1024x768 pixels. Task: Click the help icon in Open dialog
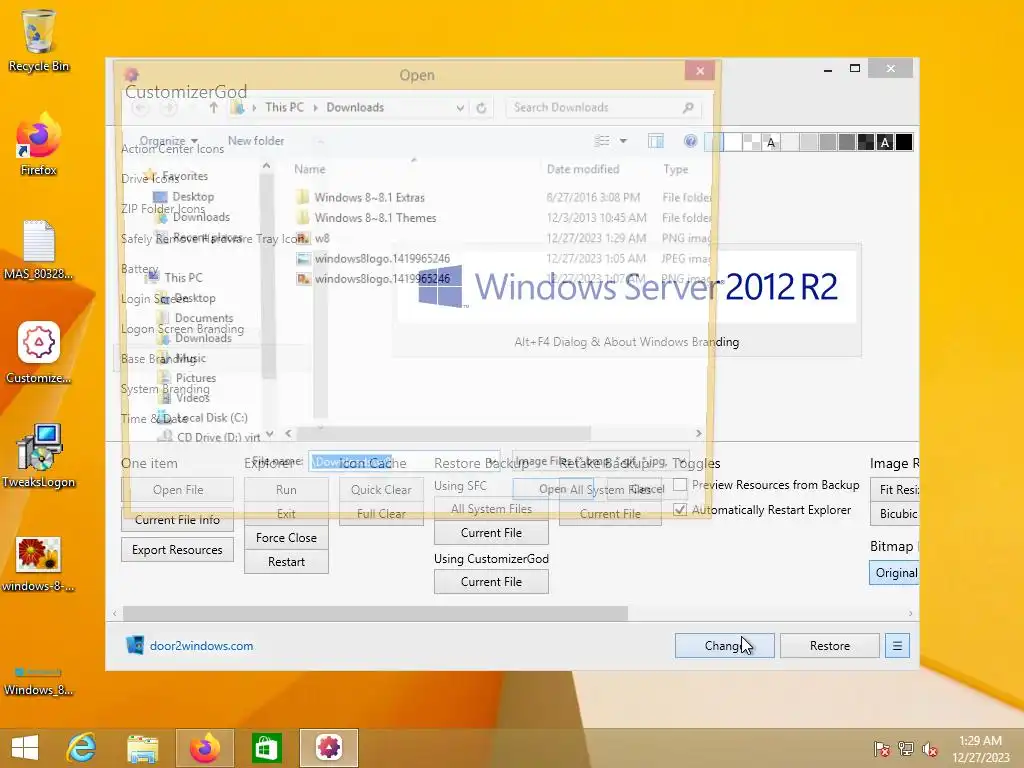pyautogui.click(x=690, y=141)
